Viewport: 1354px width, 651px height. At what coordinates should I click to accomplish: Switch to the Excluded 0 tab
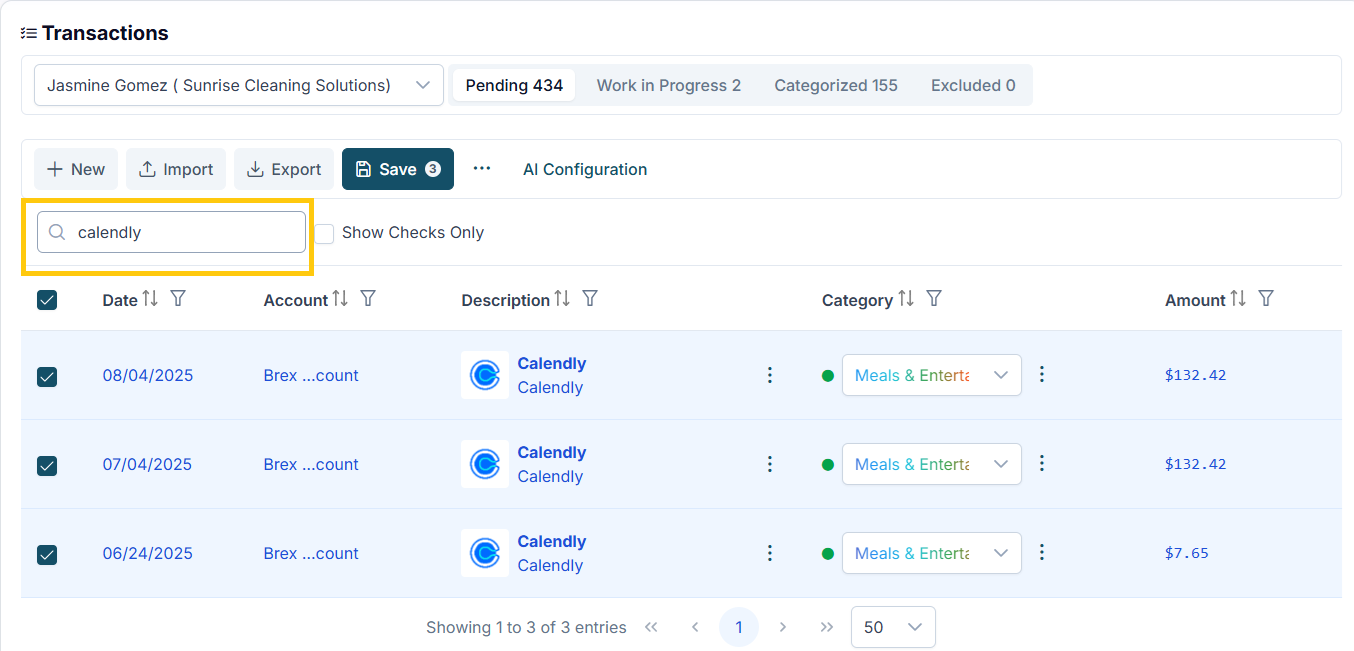tap(973, 85)
